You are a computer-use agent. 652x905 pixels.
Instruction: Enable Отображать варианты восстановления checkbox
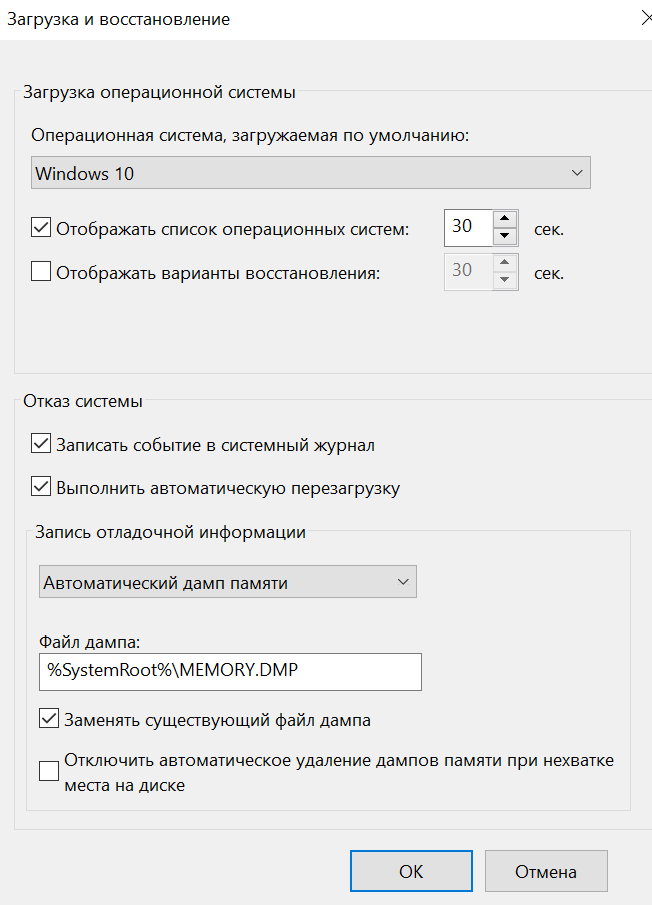[40, 271]
